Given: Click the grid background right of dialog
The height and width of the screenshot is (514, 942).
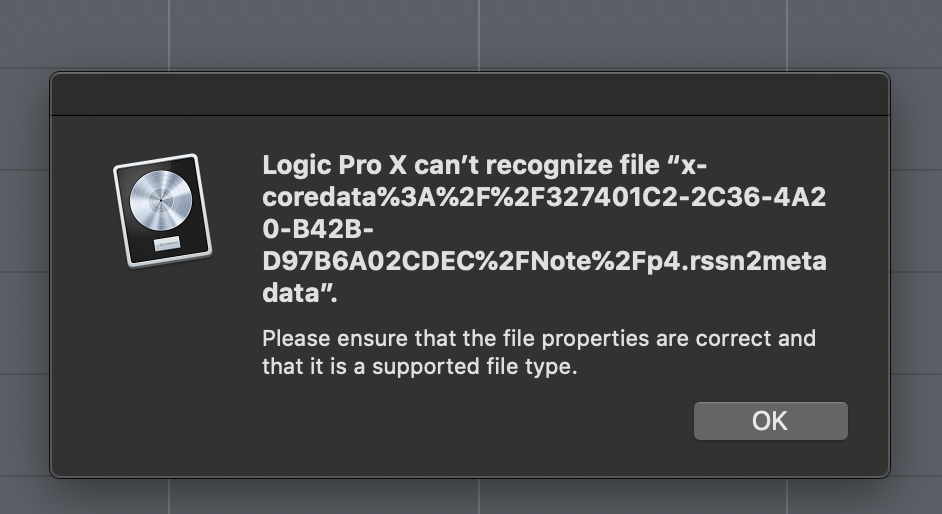Looking at the screenshot, I should coord(916,270).
